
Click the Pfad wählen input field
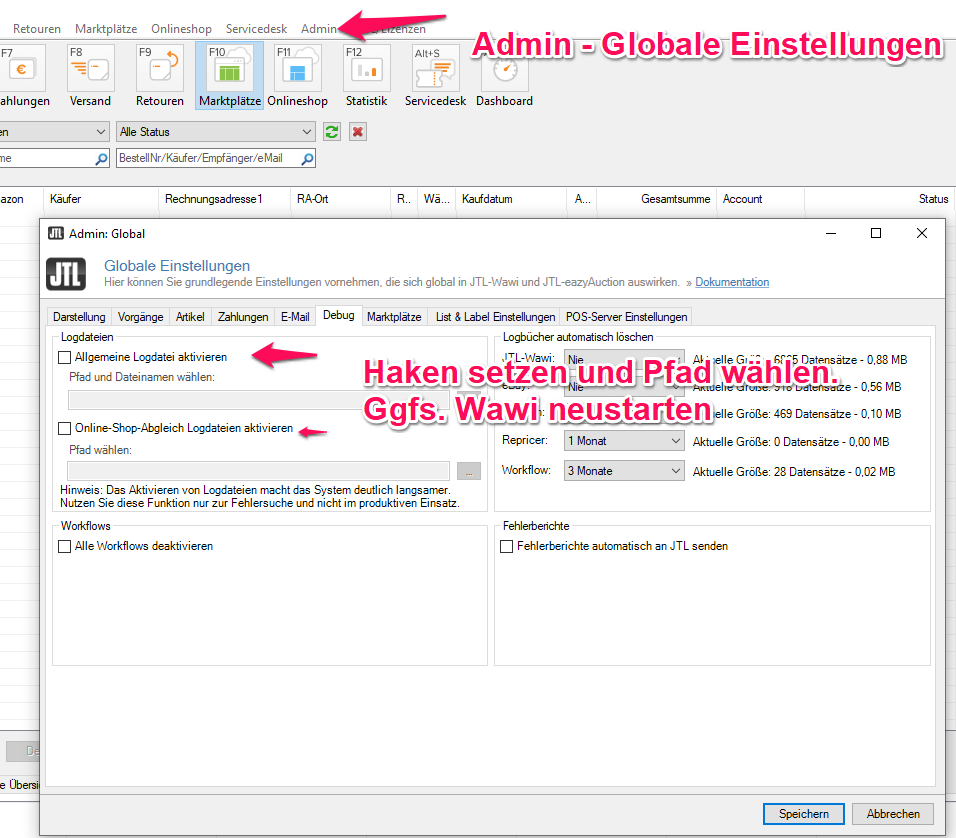259,471
